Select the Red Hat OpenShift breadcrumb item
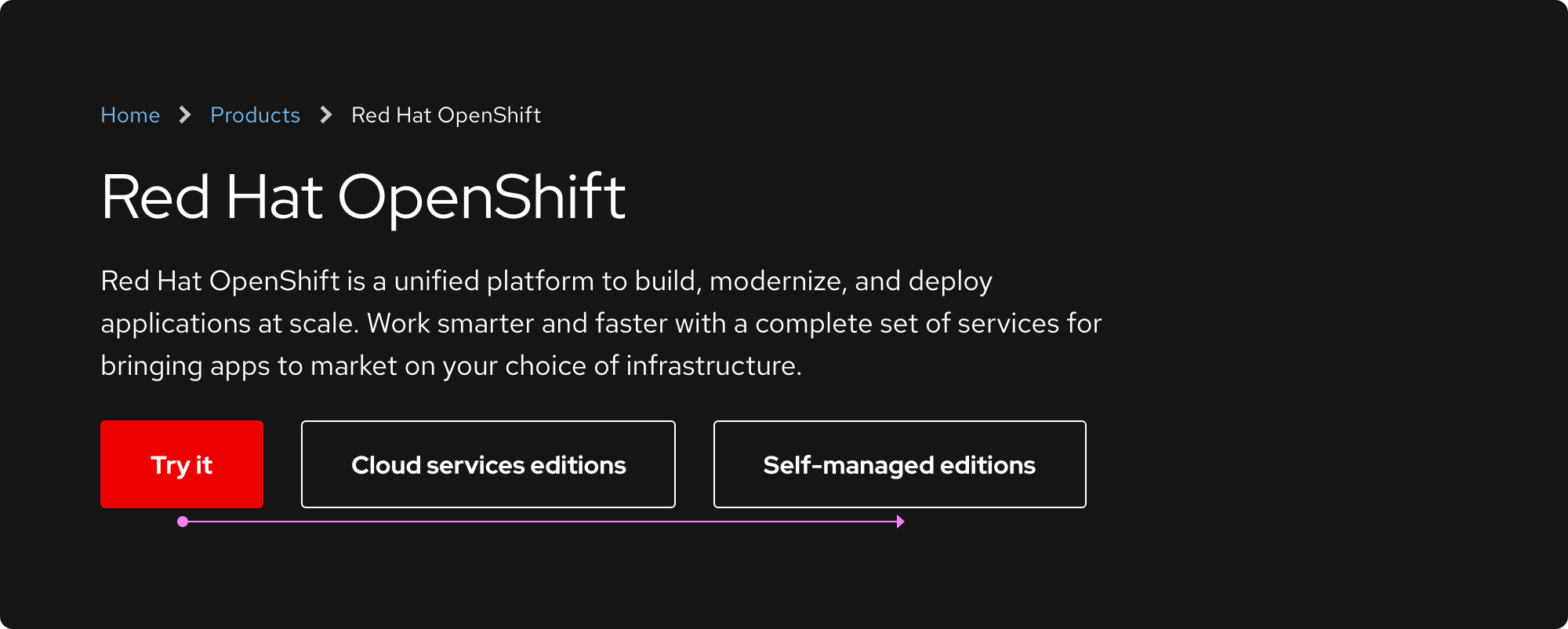The height and width of the screenshot is (629, 1568). coord(446,115)
